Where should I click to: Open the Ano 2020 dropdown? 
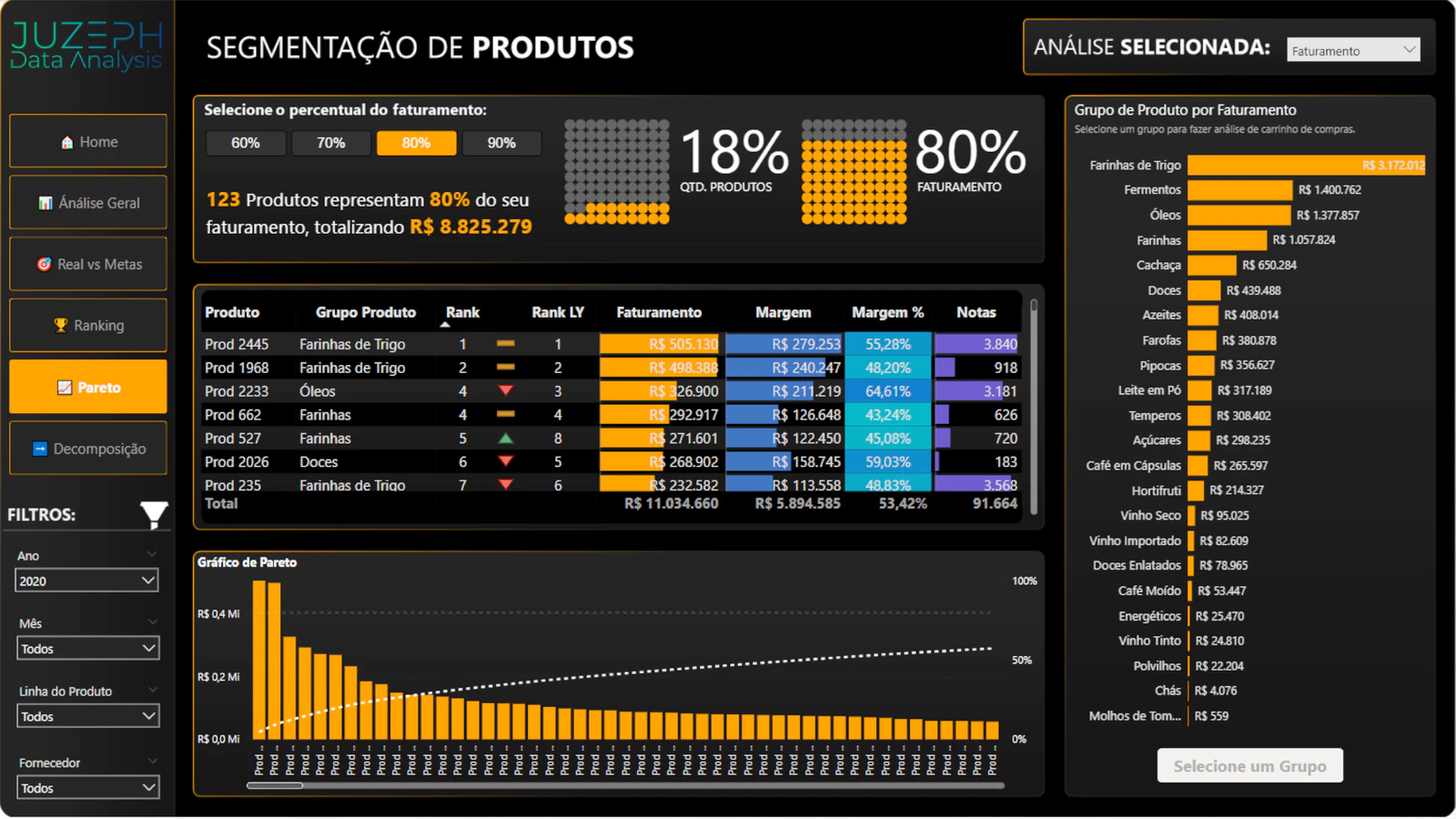87,581
